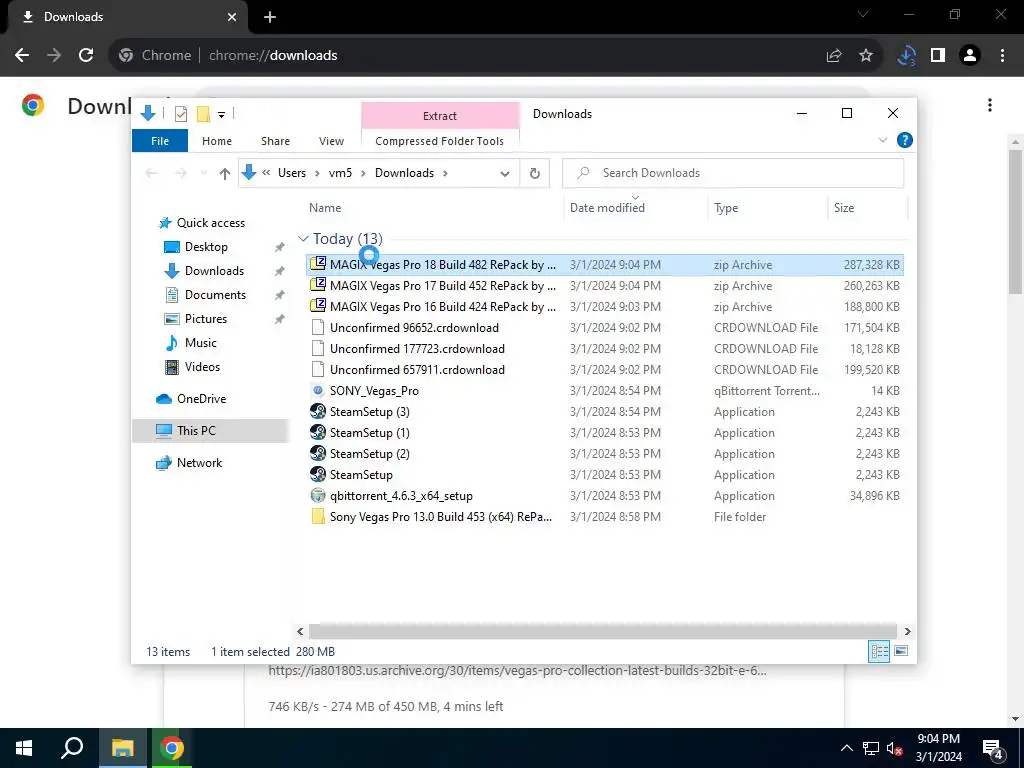The width and height of the screenshot is (1024, 768).
Task: Select the SteamSetup (1) application icon
Action: click(318, 432)
